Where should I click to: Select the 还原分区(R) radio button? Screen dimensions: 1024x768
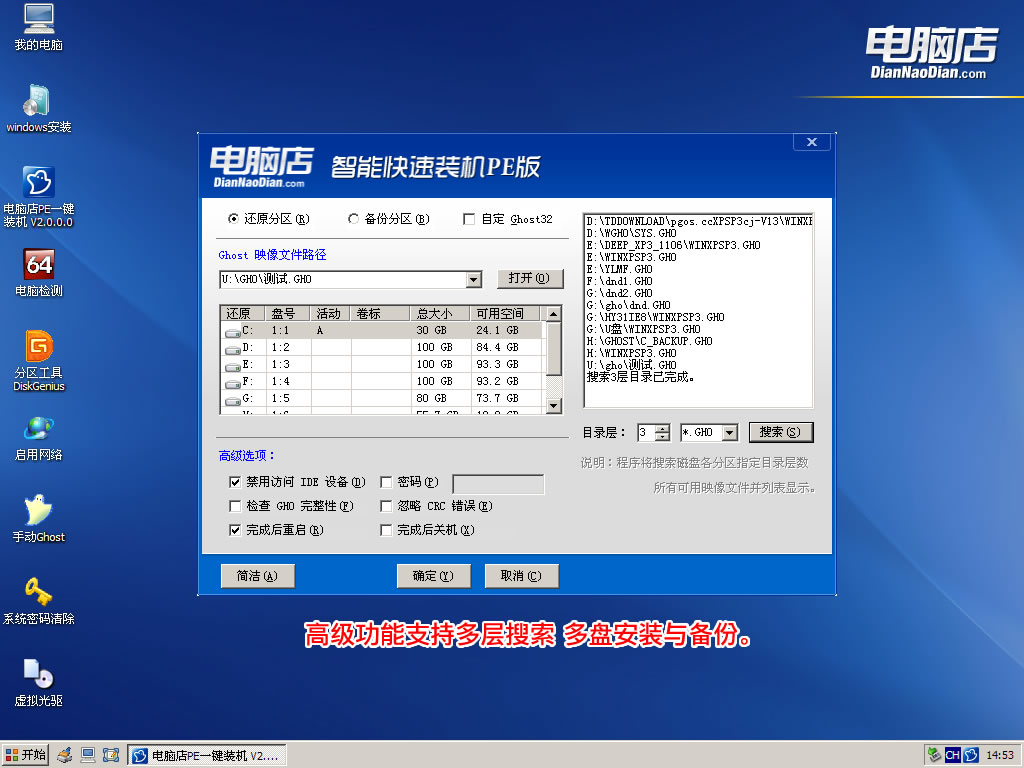(233, 219)
